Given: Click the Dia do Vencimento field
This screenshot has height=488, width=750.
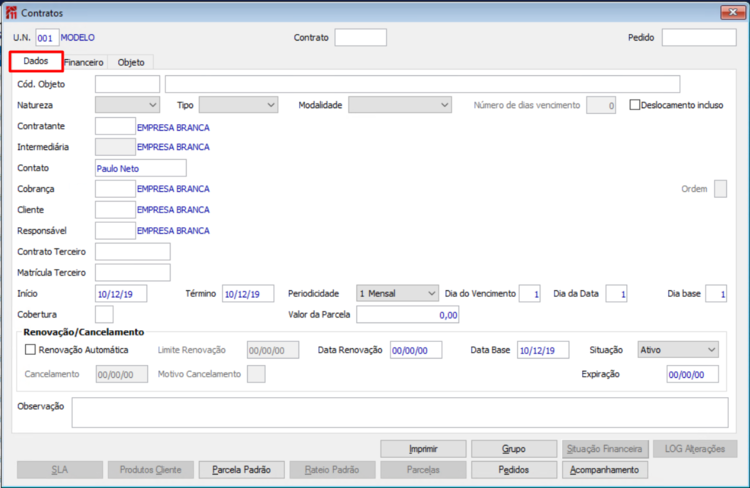Looking at the screenshot, I should pyautogui.click(x=530, y=294).
